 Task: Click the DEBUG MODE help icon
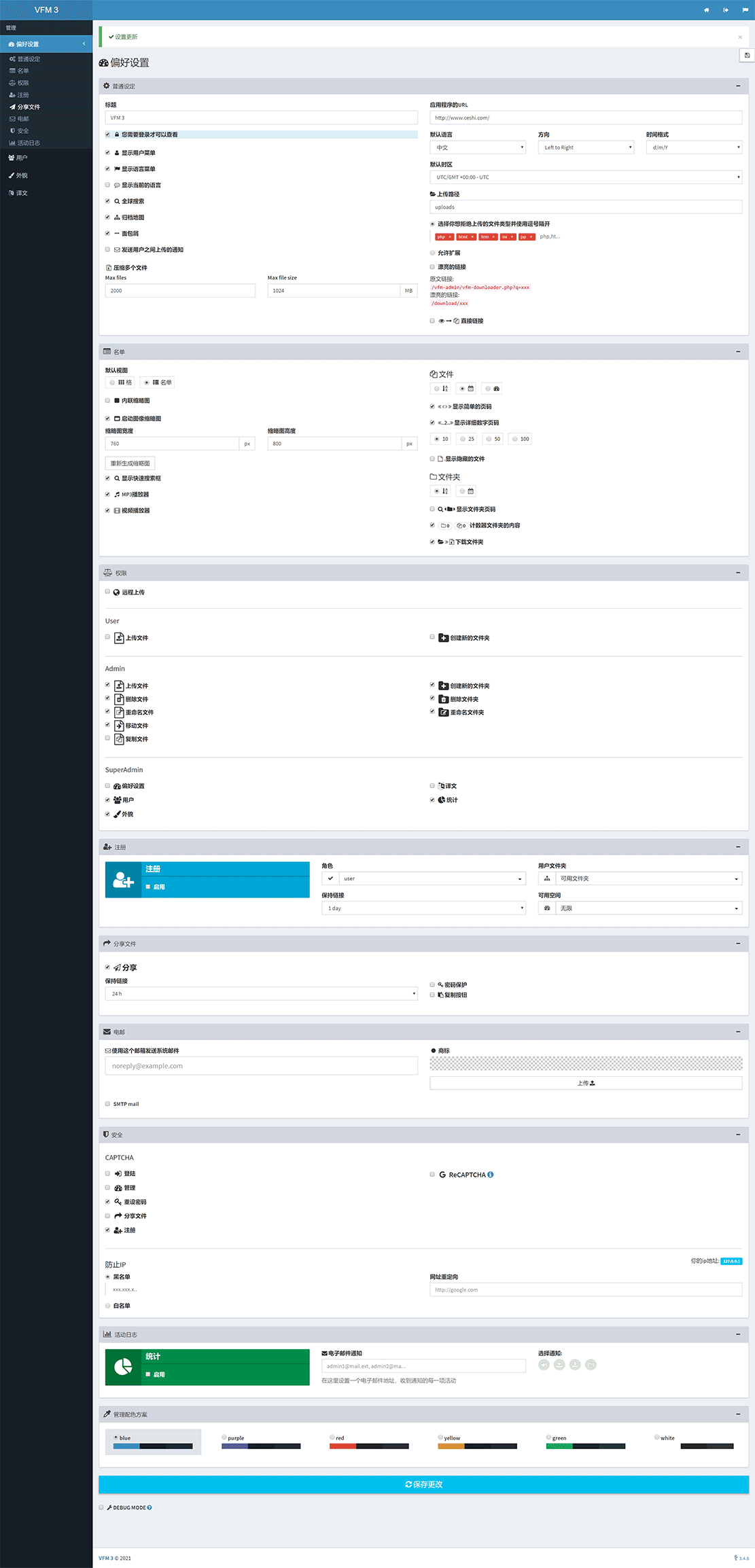[150, 1508]
